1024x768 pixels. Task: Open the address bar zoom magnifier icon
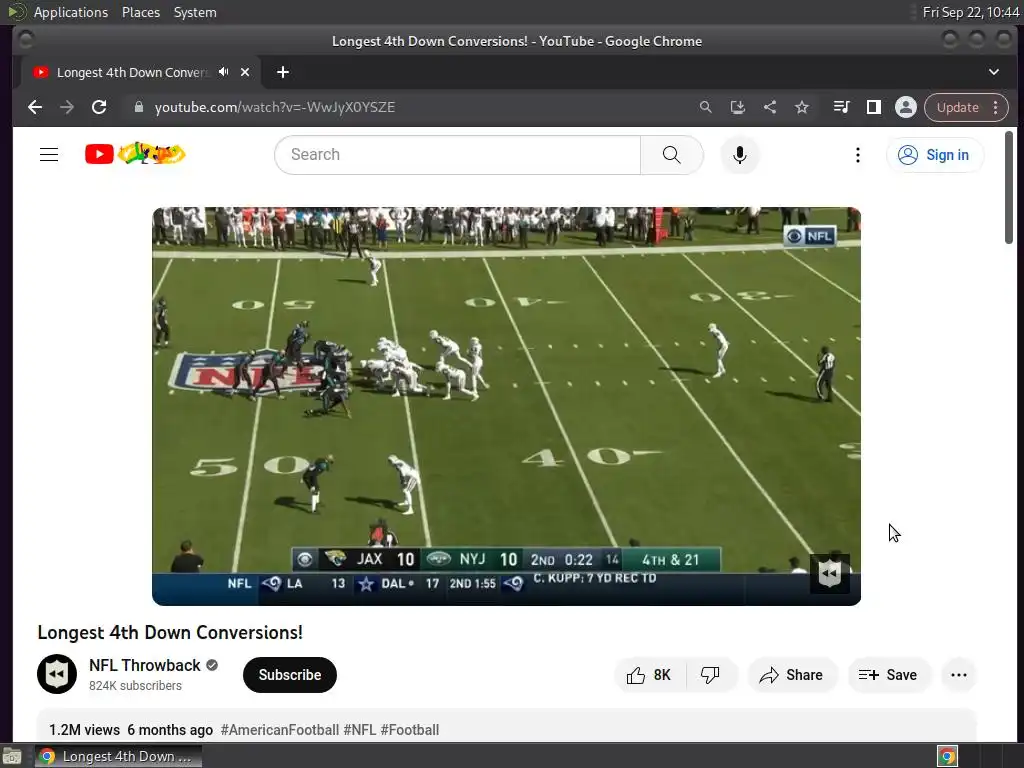tap(705, 107)
